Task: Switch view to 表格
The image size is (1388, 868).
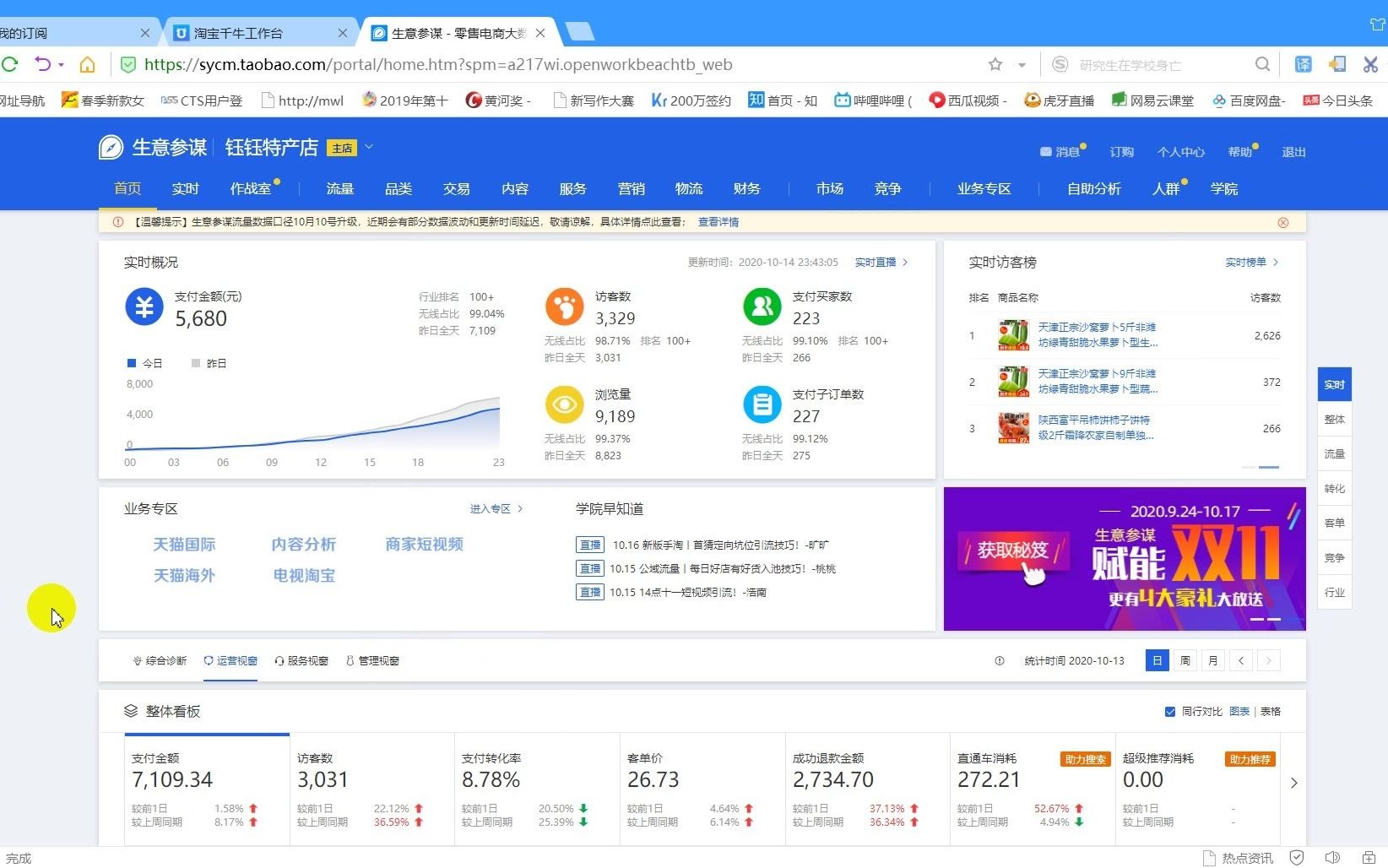Action: click(x=1271, y=712)
